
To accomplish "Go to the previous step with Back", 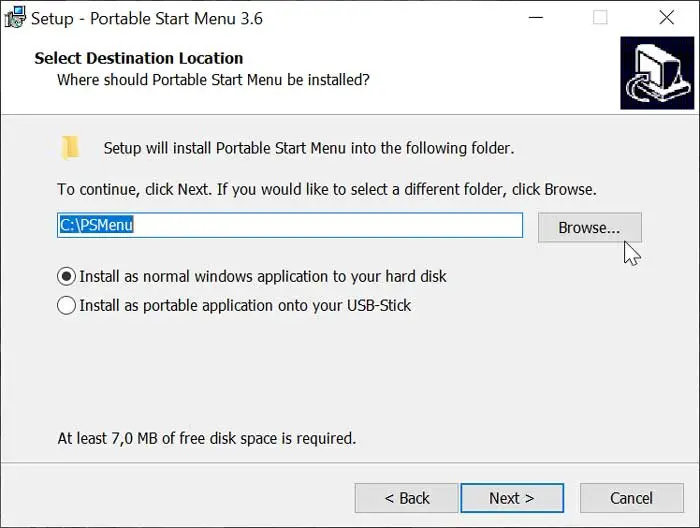I will [407, 498].
